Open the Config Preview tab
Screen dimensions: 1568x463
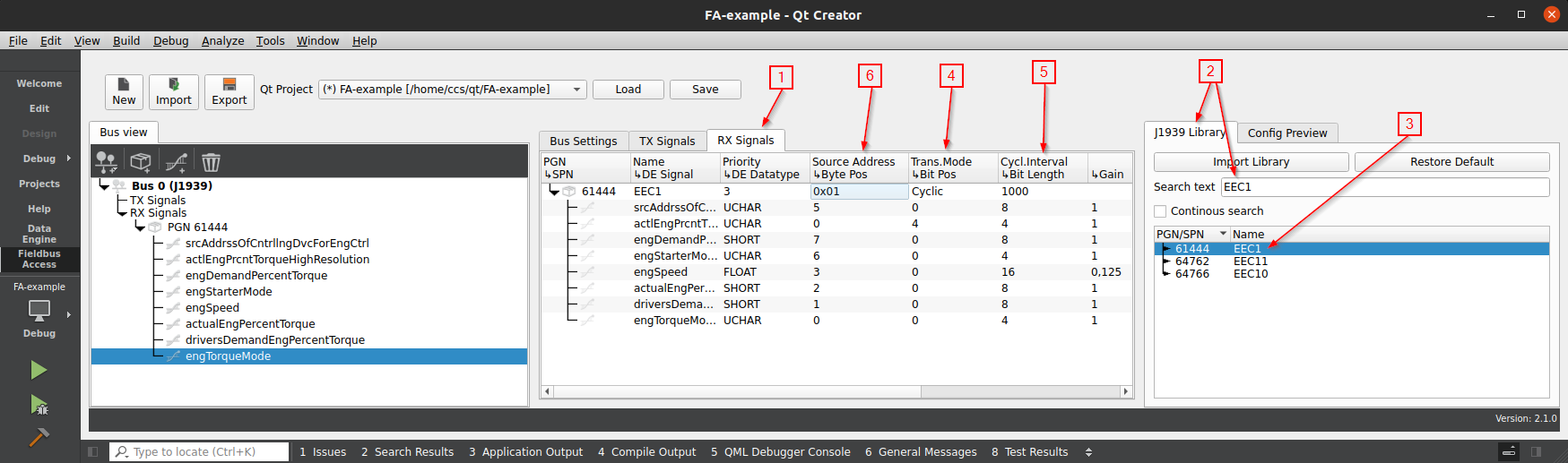(1286, 133)
